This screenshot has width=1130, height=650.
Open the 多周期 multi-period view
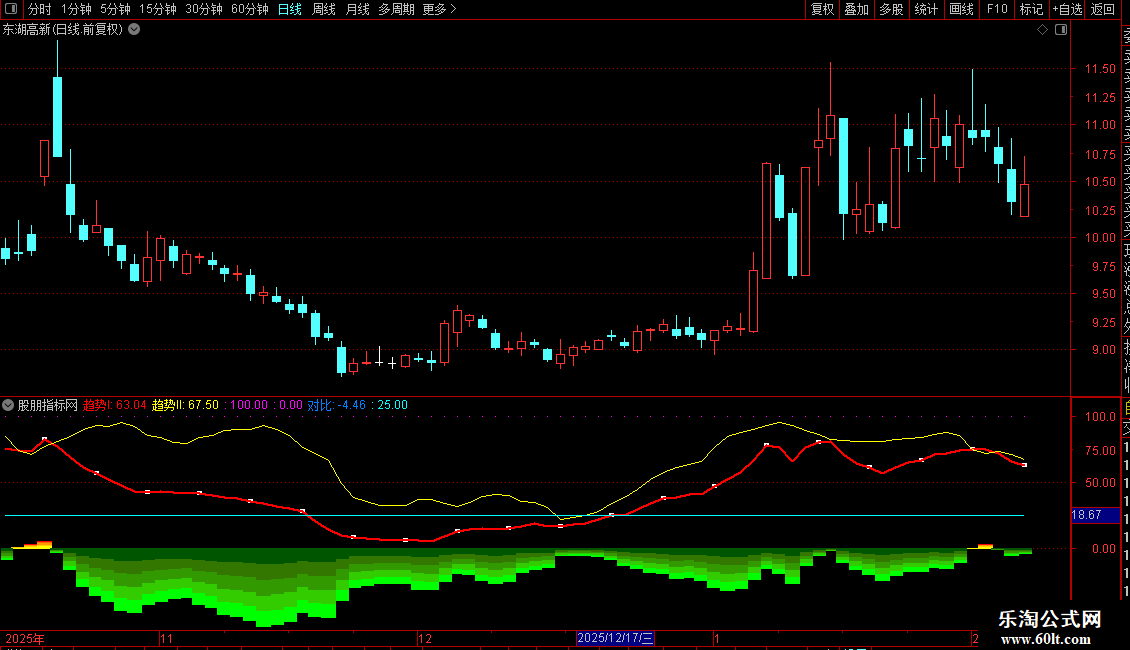point(396,9)
